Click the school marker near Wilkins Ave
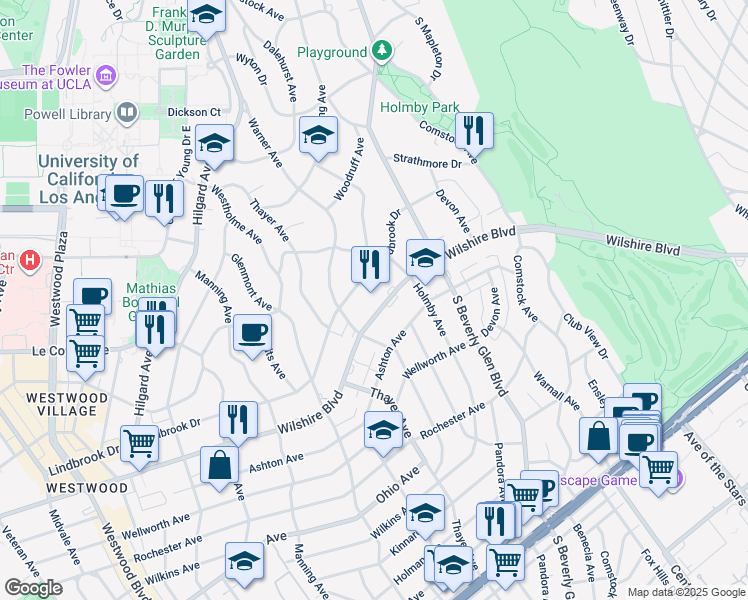 [x=426, y=514]
